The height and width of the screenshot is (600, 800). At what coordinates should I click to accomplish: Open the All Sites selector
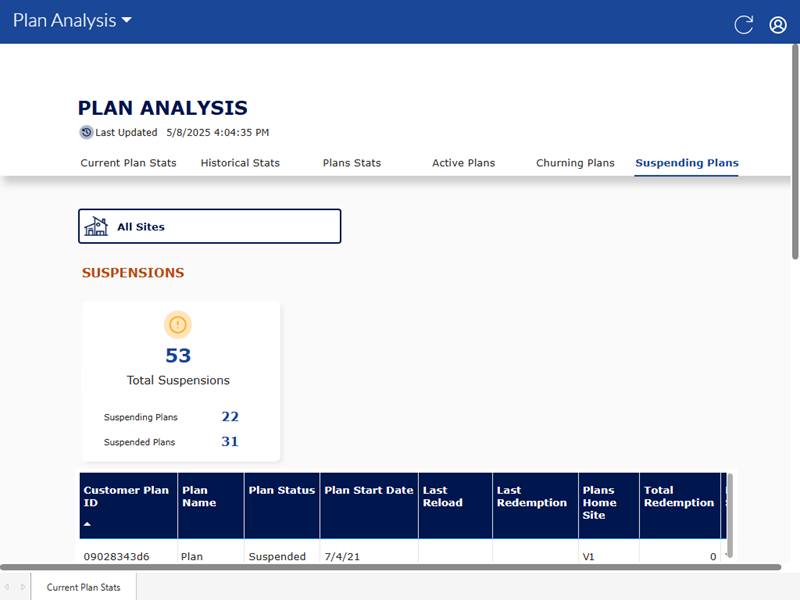click(210, 226)
